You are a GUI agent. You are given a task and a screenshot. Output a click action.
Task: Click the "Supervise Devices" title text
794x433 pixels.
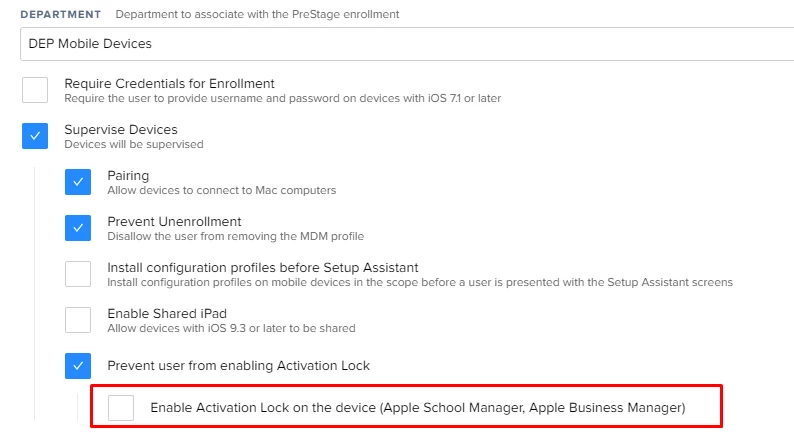tap(121, 130)
